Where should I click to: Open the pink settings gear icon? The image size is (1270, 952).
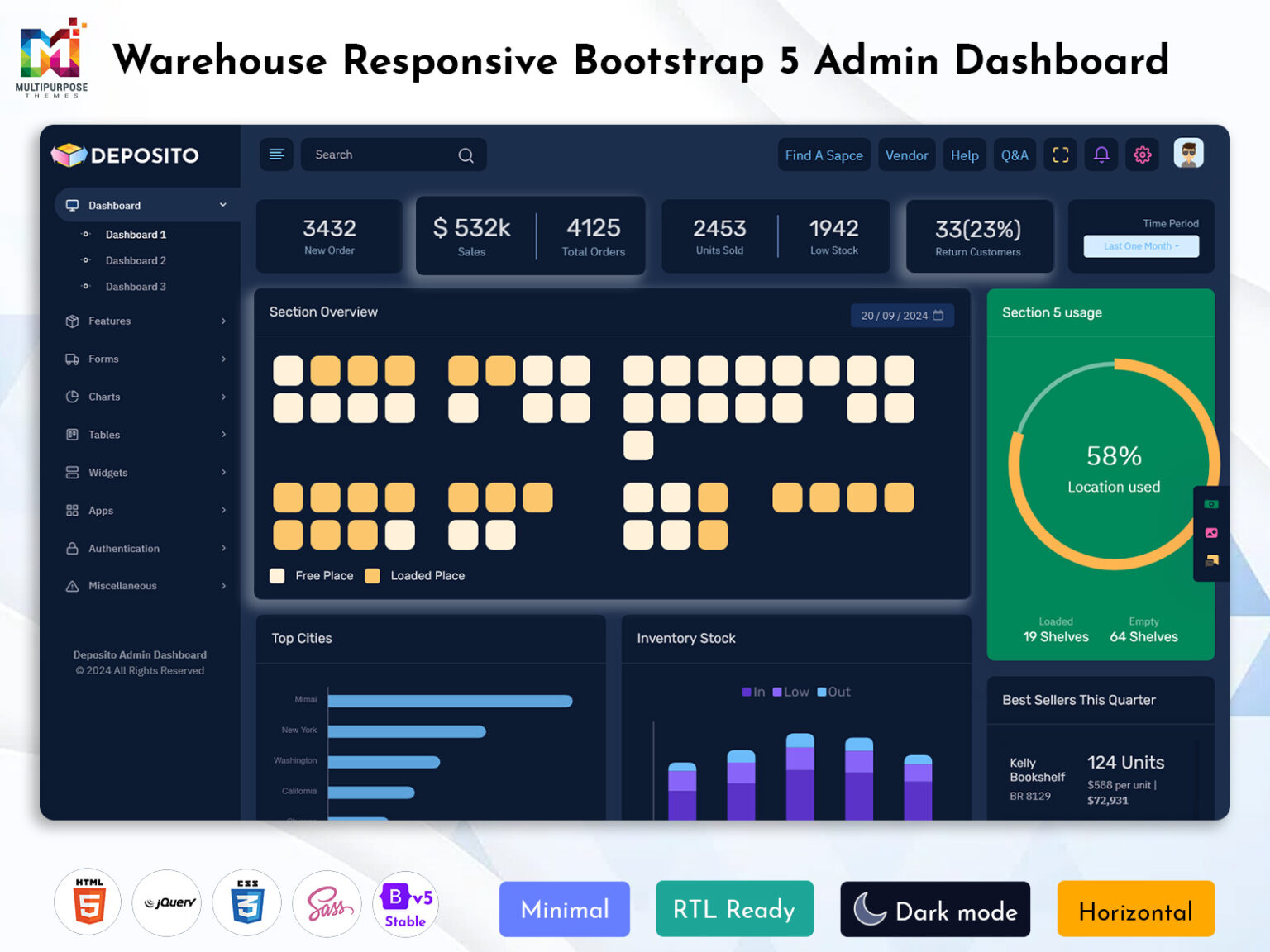(x=1142, y=155)
